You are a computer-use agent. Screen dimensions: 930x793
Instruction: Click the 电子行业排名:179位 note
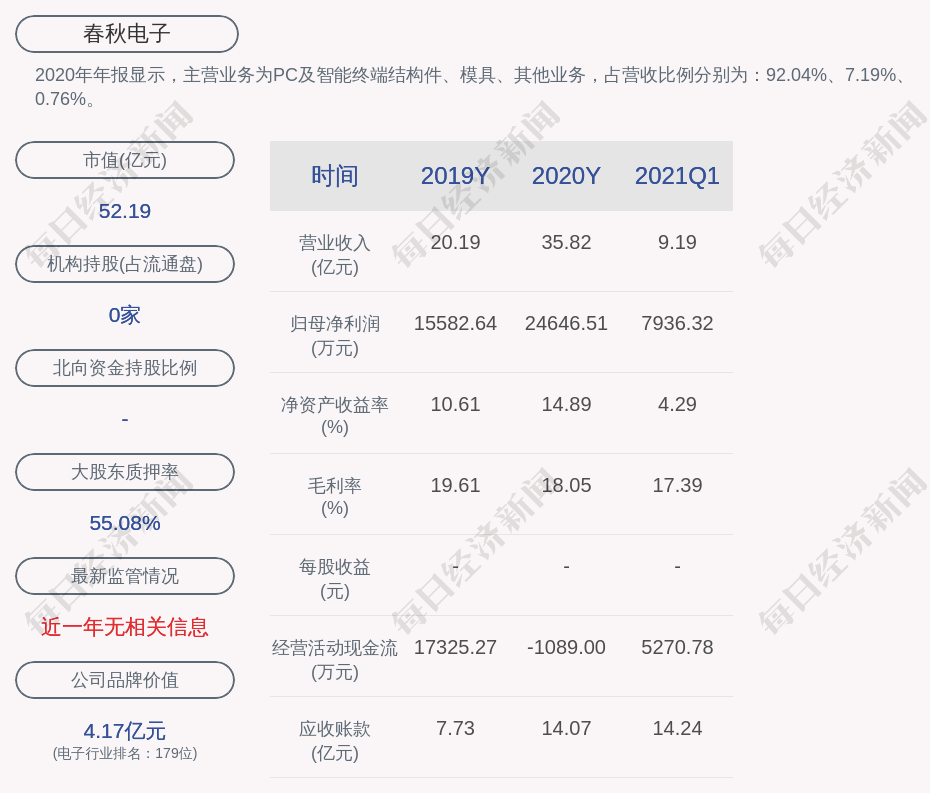(125, 753)
